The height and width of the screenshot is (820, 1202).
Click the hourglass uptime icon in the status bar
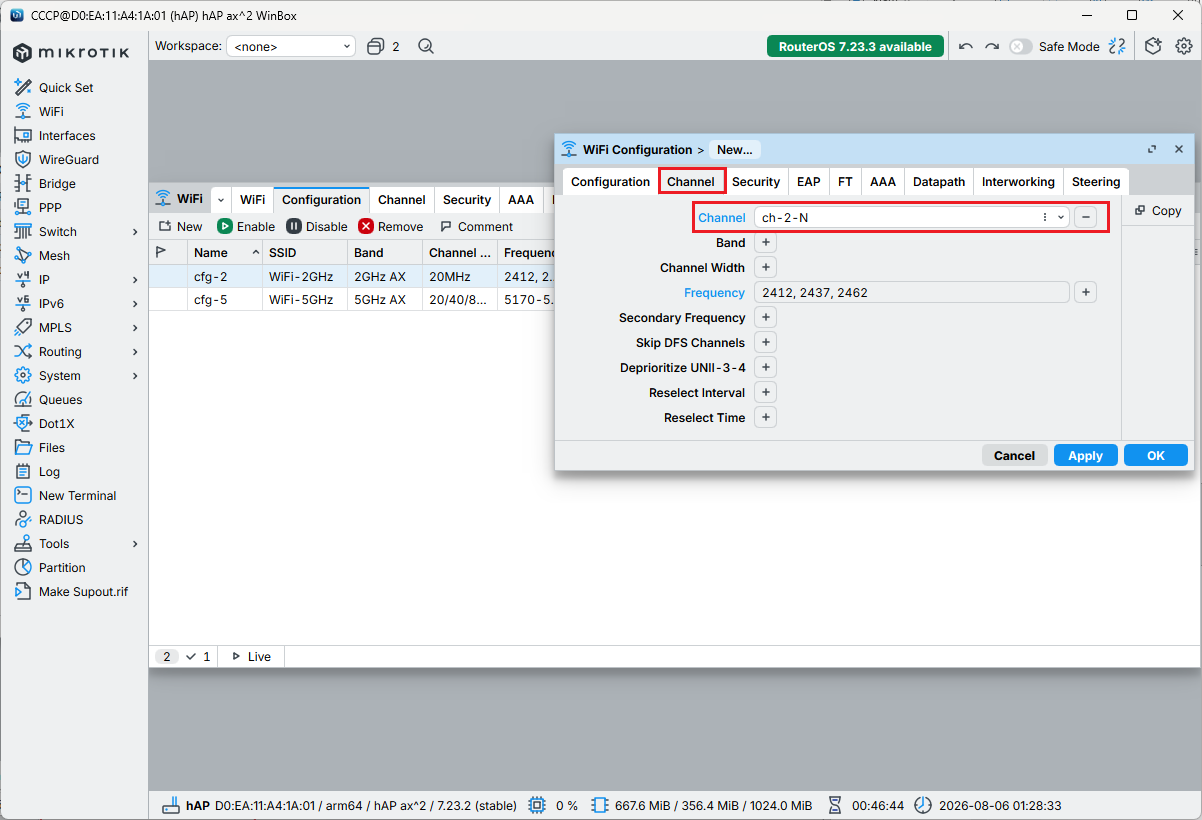[835, 805]
